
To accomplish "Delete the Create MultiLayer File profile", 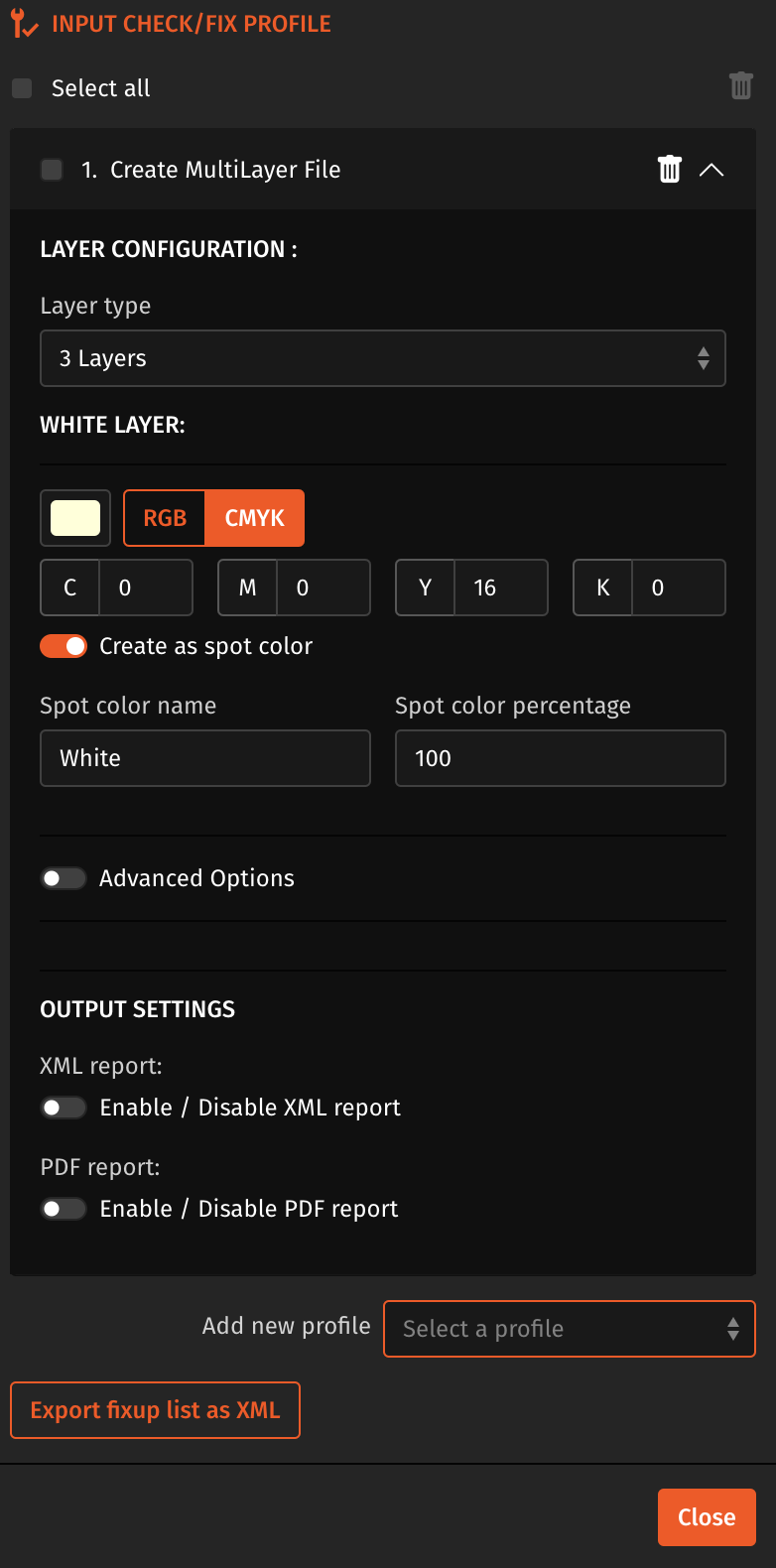I will 669,169.
